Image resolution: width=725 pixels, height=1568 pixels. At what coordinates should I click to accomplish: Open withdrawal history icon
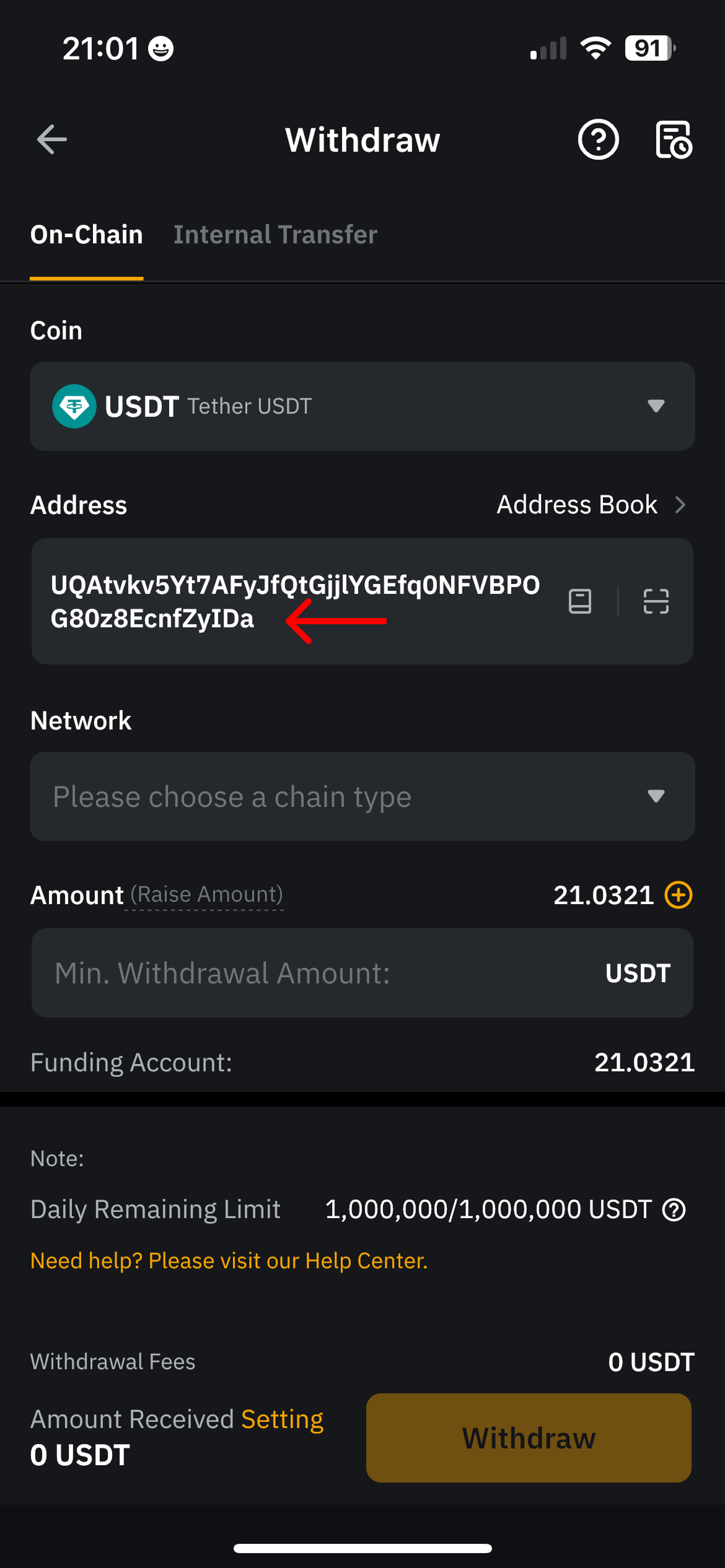[x=674, y=139]
